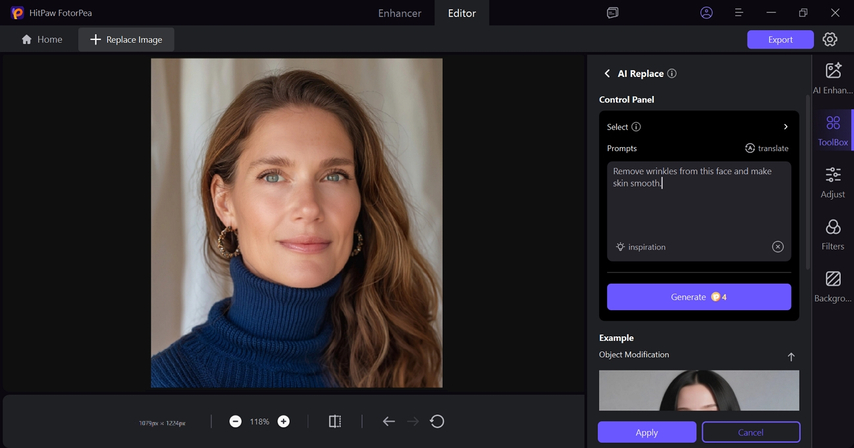Click the Generate button

point(699,297)
